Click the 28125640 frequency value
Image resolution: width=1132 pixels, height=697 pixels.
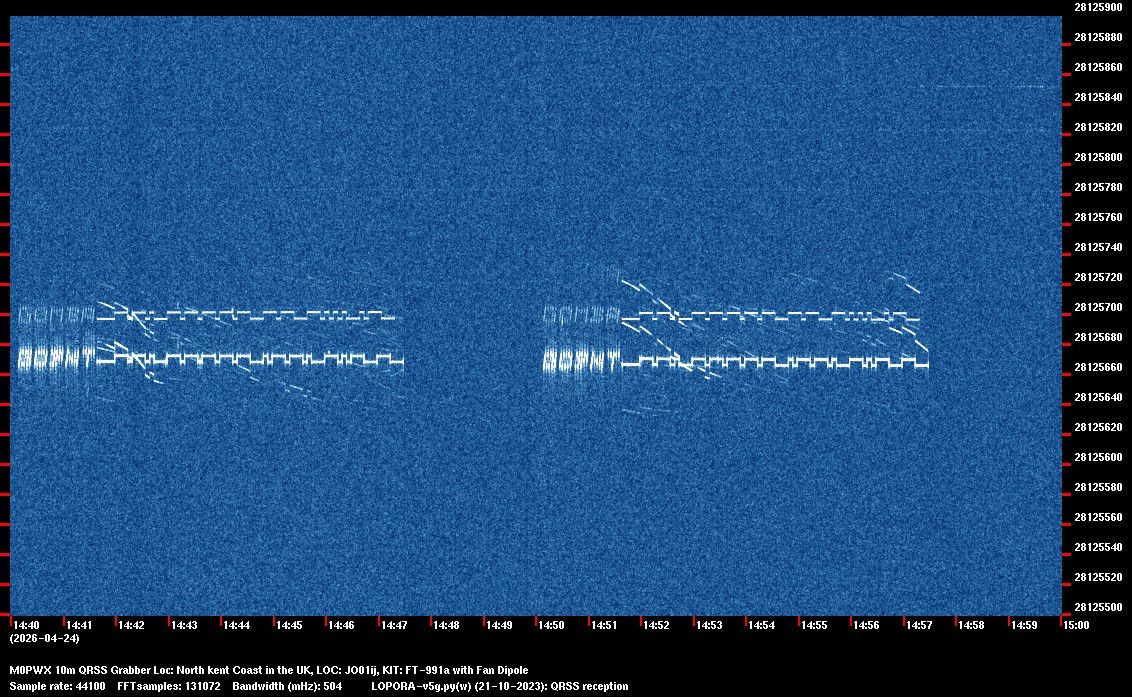(1099, 397)
